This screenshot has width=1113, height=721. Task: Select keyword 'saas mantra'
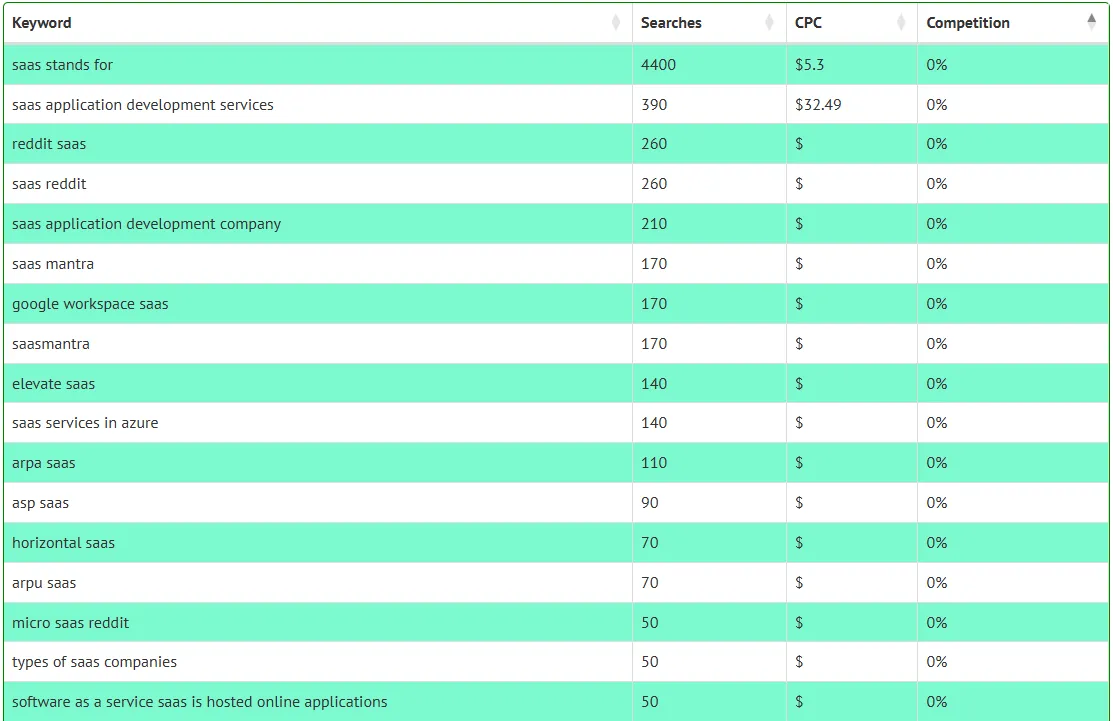coord(53,264)
